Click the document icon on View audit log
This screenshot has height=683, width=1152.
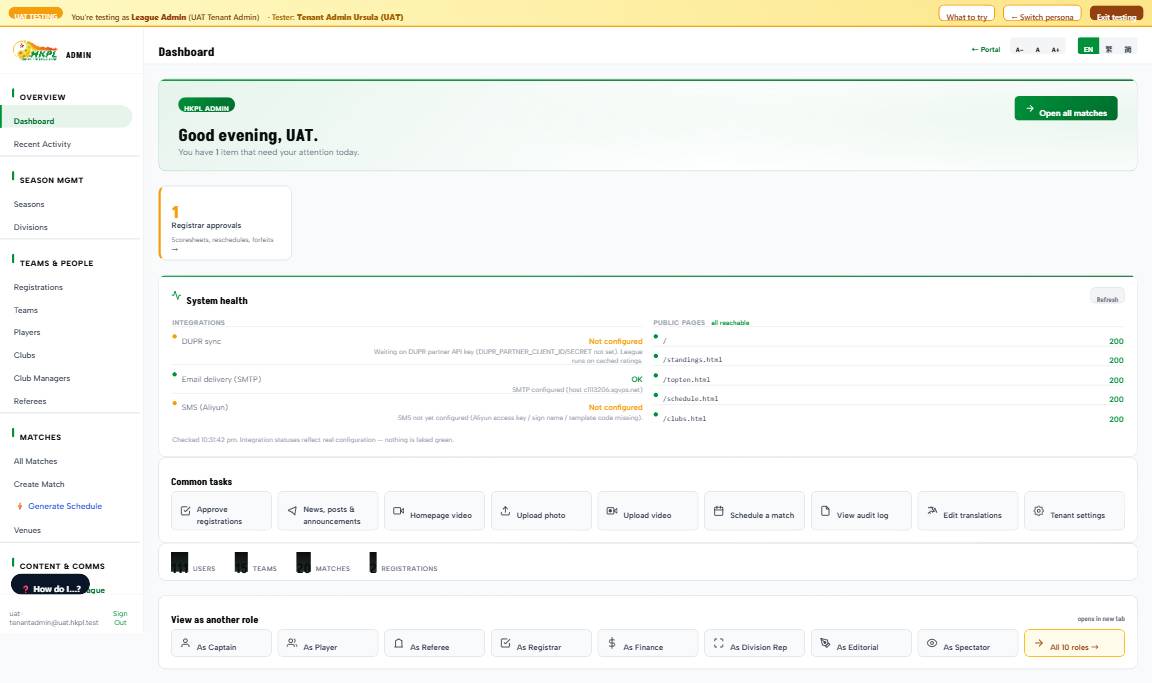point(825,510)
